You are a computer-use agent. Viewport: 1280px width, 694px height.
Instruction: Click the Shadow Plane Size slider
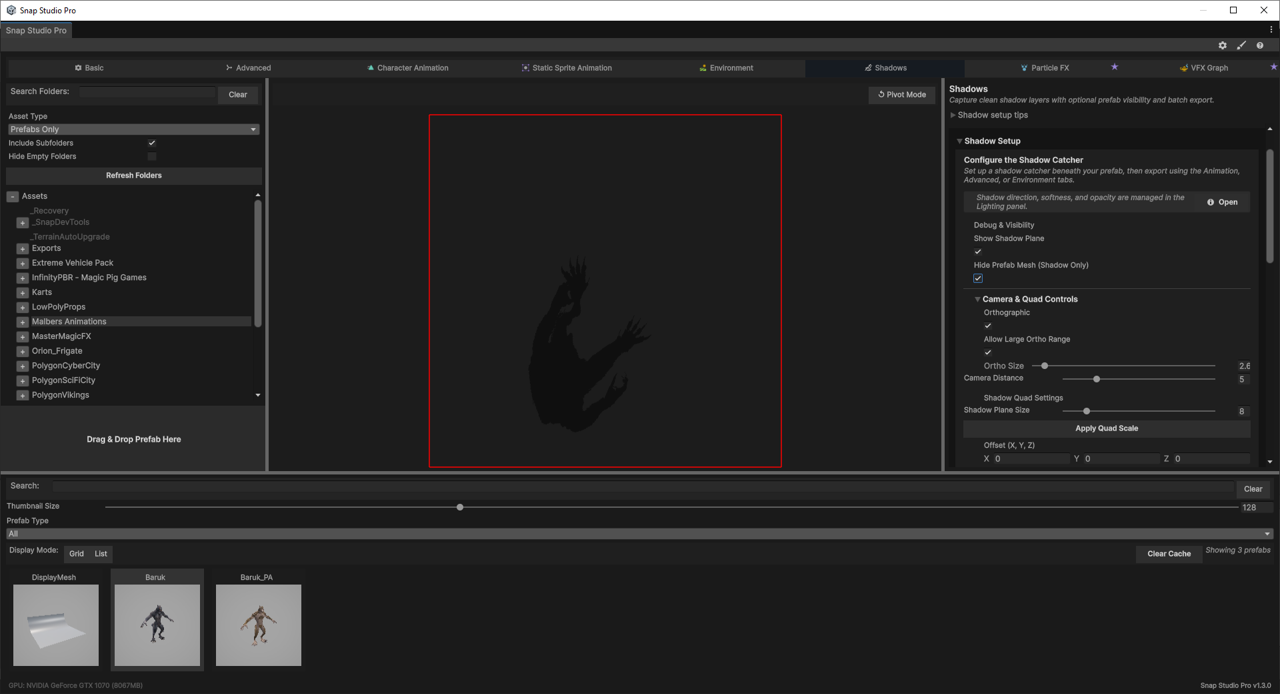pyautogui.click(x=1138, y=411)
